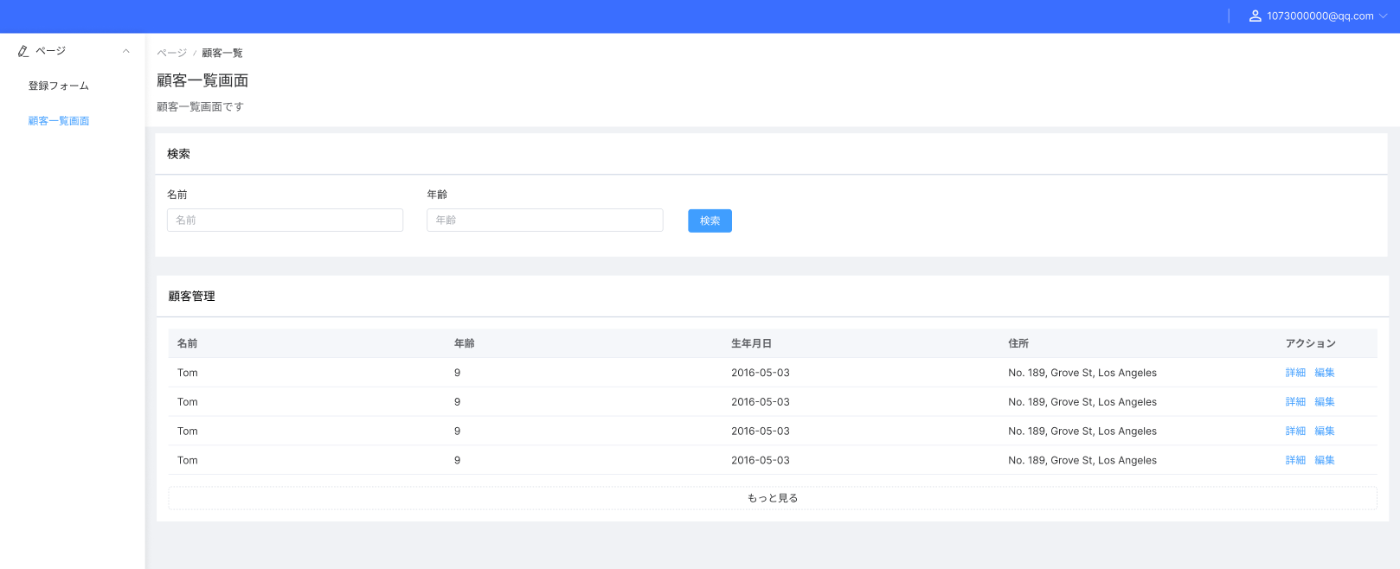The image size is (1400, 569).
Task: Click the もっと見る button below the table
Action: [772, 498]
